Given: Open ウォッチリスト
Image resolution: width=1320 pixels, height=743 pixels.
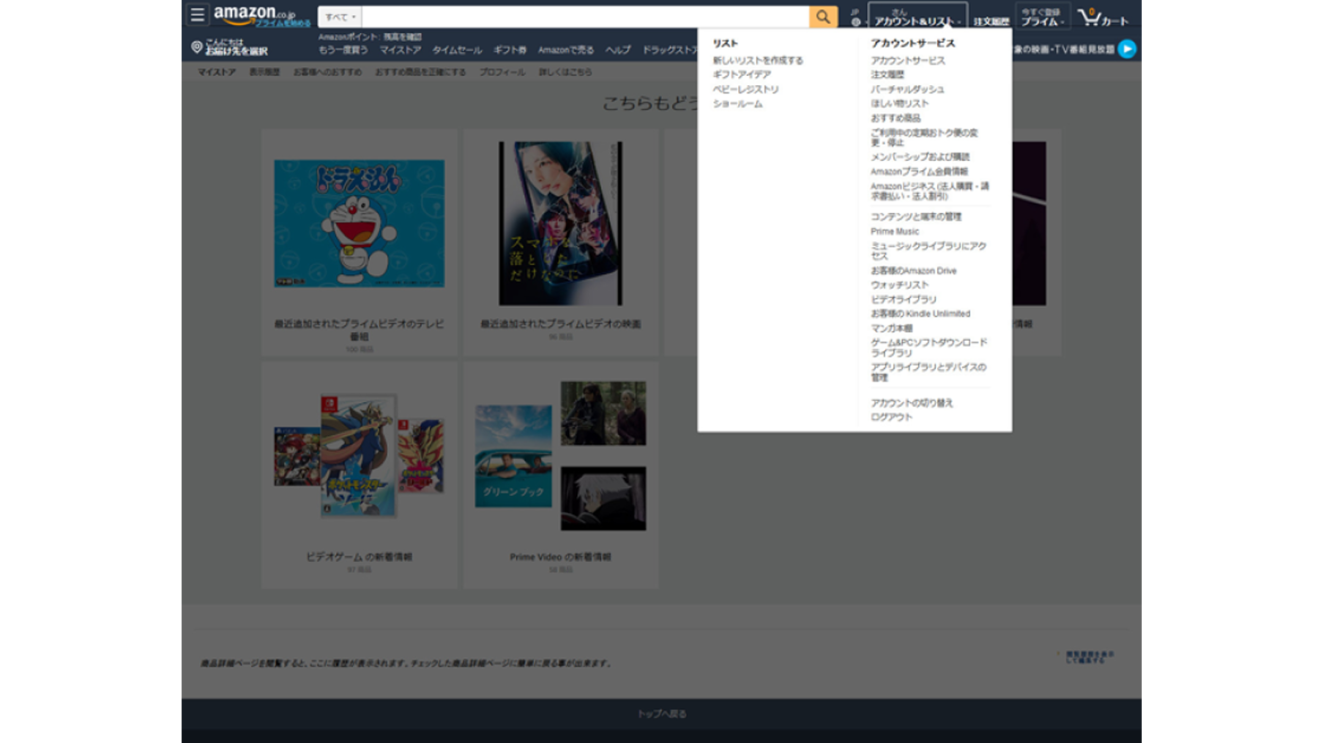Looking at the screenshot, I should [x=900, y=285].
